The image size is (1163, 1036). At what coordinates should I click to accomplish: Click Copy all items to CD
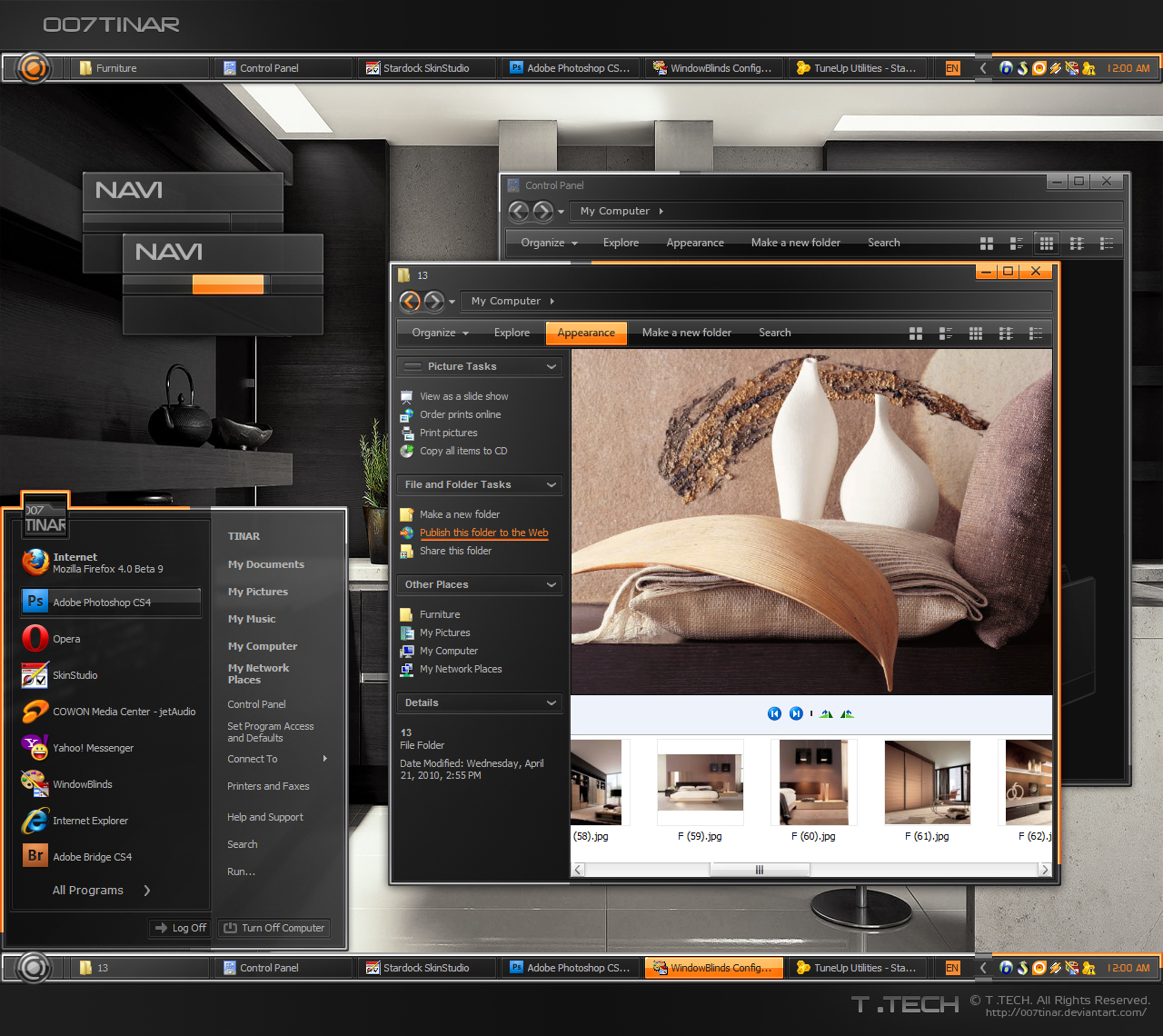[x=463, y=451]
